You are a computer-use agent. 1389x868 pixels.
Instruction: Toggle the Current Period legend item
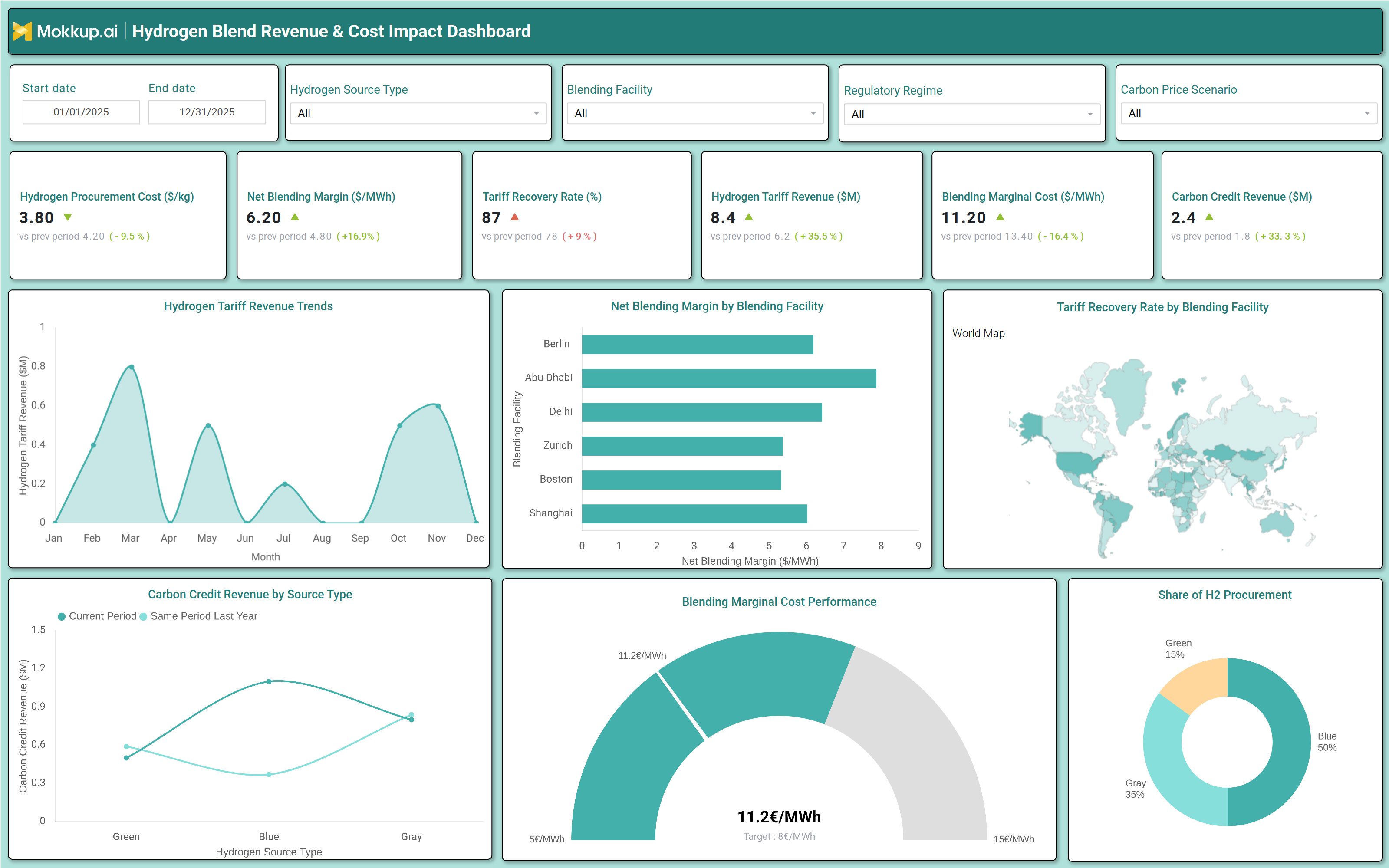(x=97, y=616)
